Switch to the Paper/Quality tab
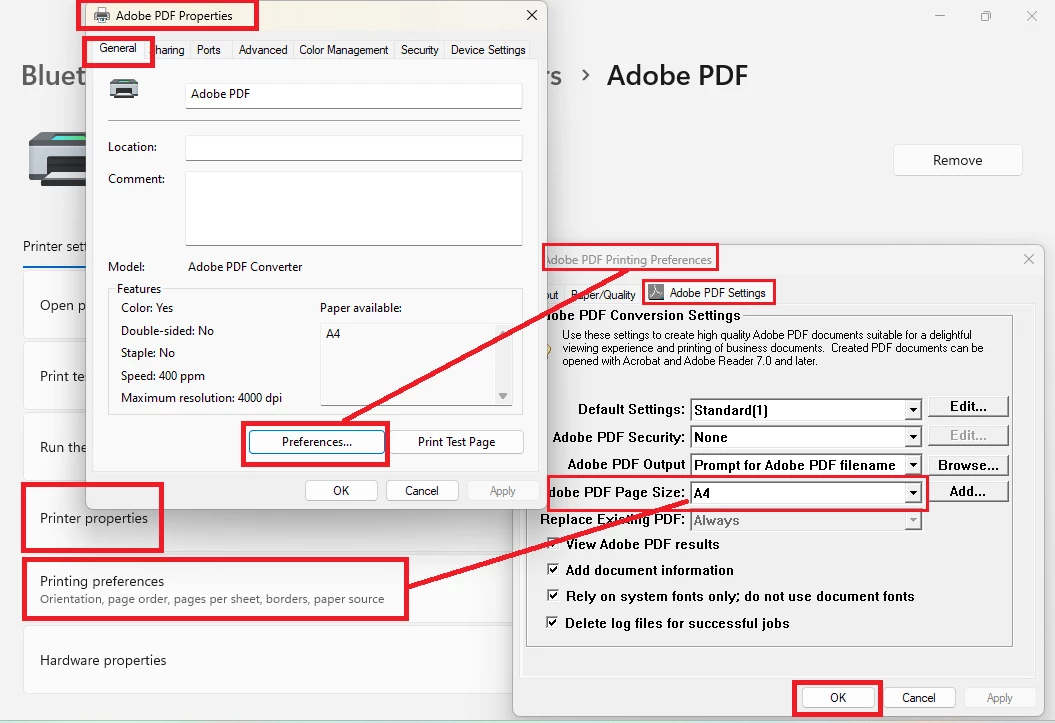The image size is (1055, 723). [603, 295]
